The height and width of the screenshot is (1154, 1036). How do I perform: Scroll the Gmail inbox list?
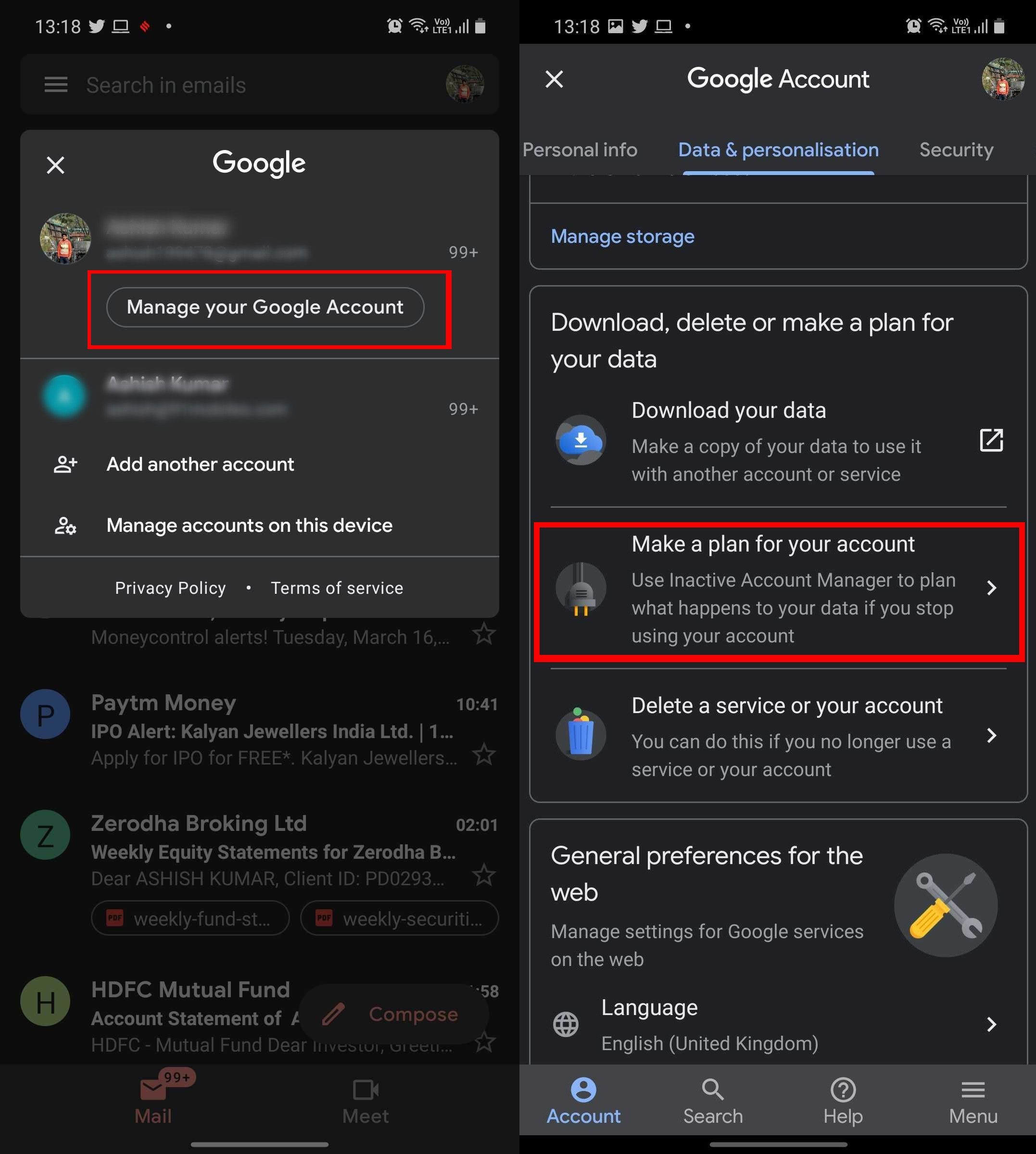[259, 850]
